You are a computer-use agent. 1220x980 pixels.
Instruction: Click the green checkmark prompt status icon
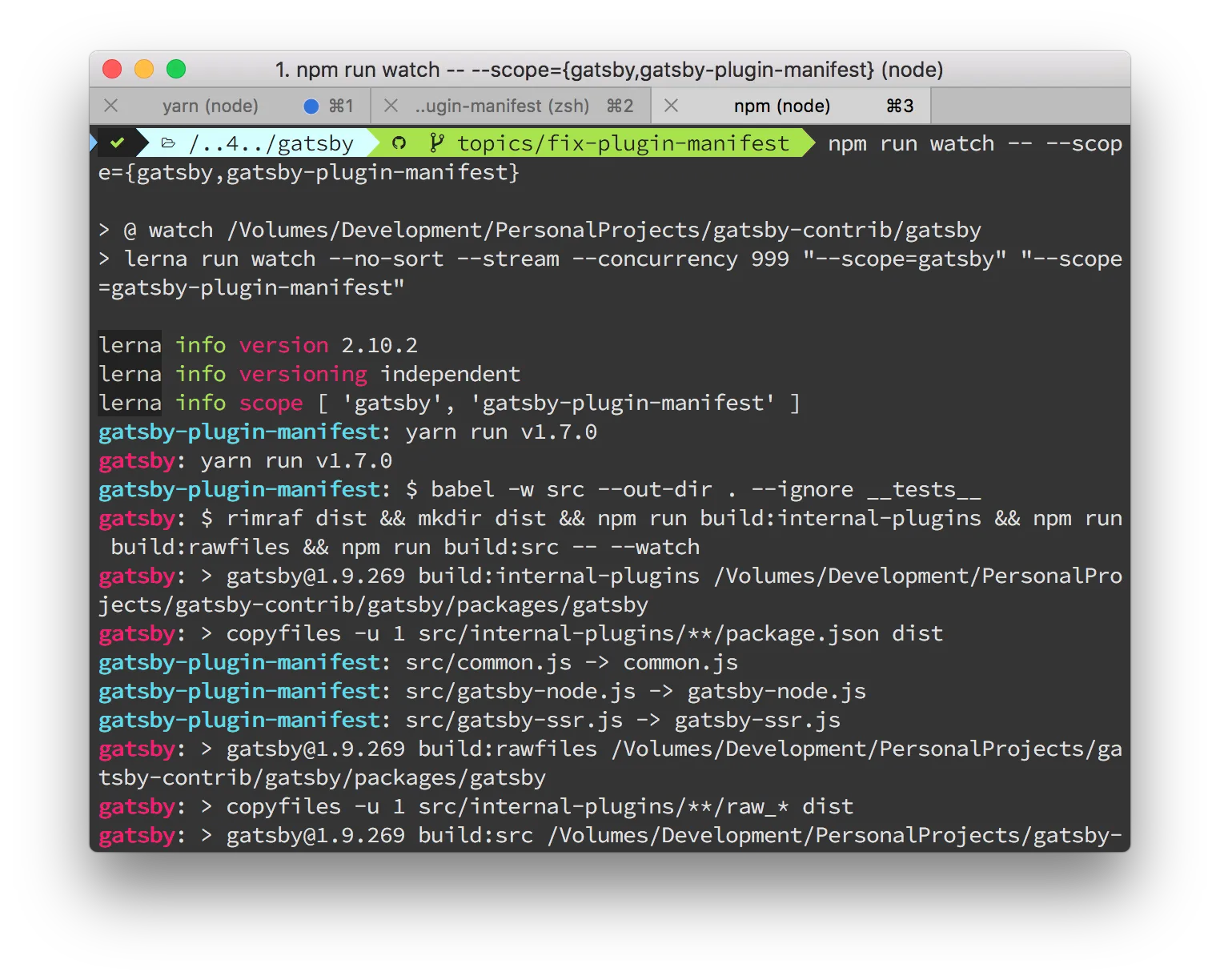pyautogui.click(x=118, y=143)
